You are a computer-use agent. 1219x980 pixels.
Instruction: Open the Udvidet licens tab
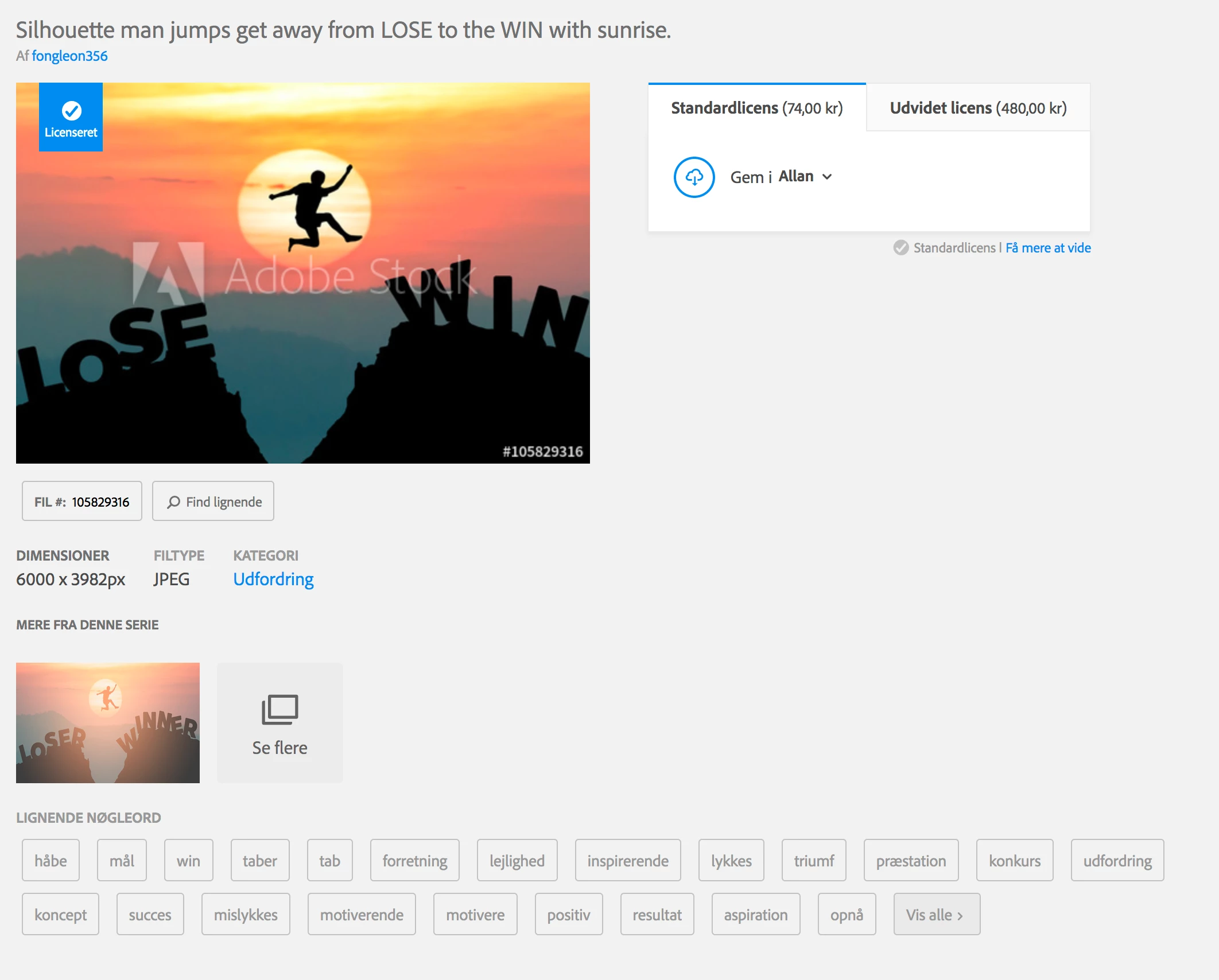point(977,108)
